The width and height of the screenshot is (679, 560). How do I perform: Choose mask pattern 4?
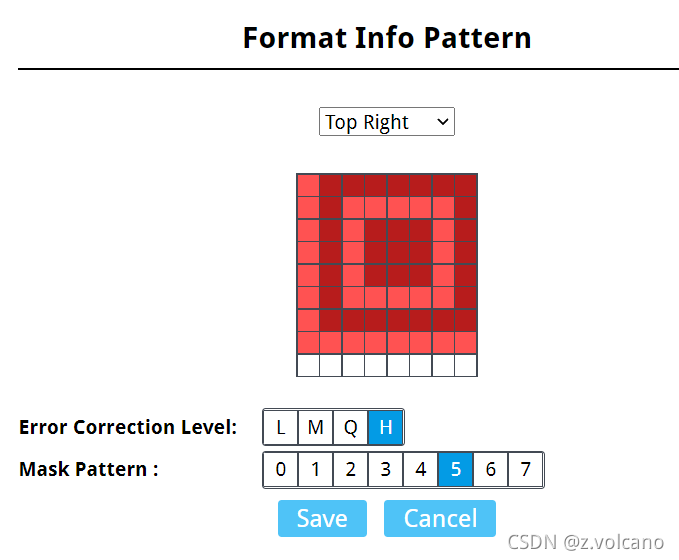[x=421, y=469]
